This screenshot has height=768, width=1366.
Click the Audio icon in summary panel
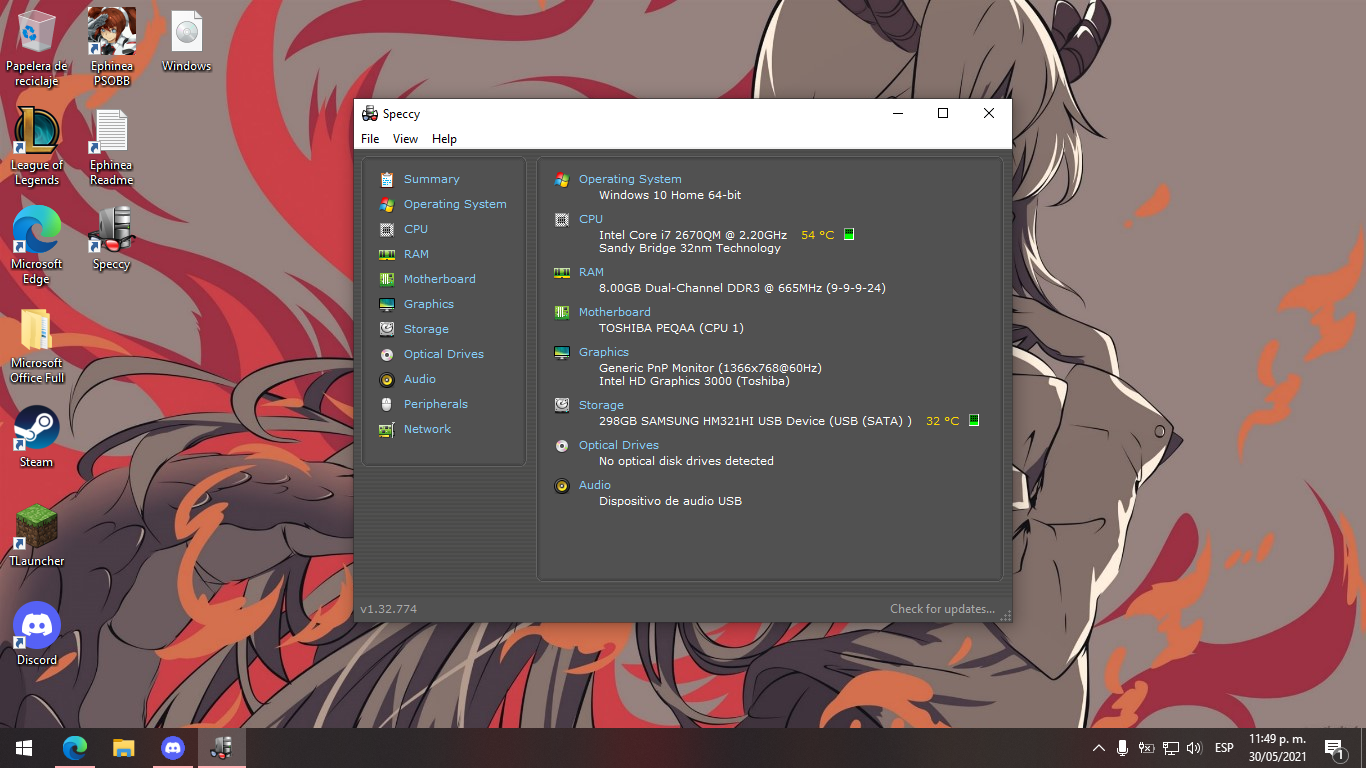click(562, 485)
